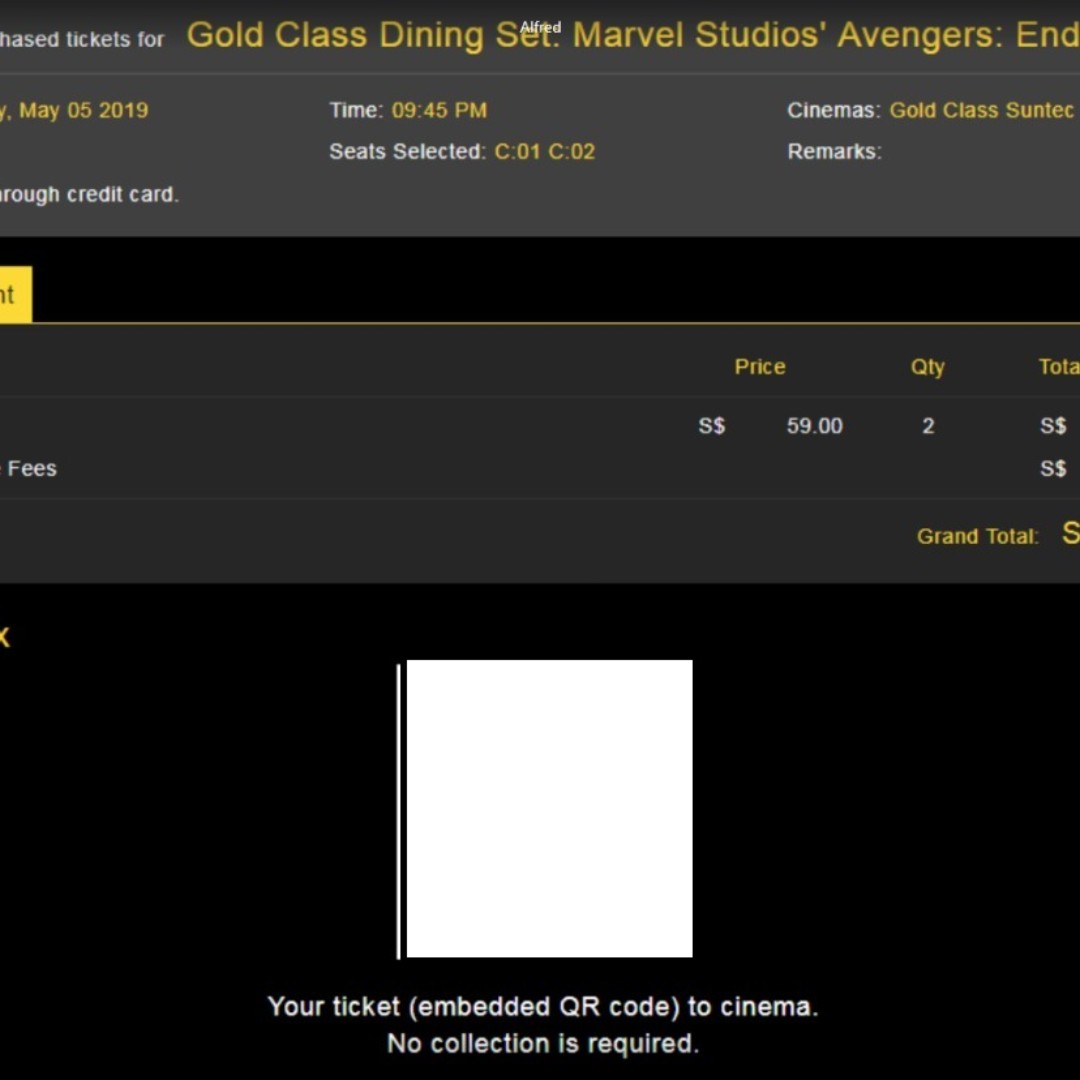
Task: Click the 59.00 price amount
Action: [x=814, y=426]
